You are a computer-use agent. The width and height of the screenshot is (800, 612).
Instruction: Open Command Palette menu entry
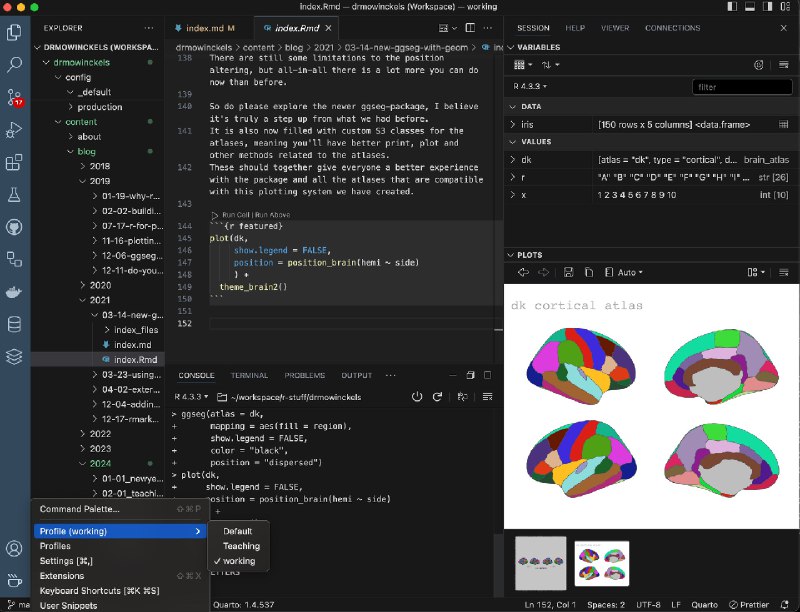(x=120, y=509)
